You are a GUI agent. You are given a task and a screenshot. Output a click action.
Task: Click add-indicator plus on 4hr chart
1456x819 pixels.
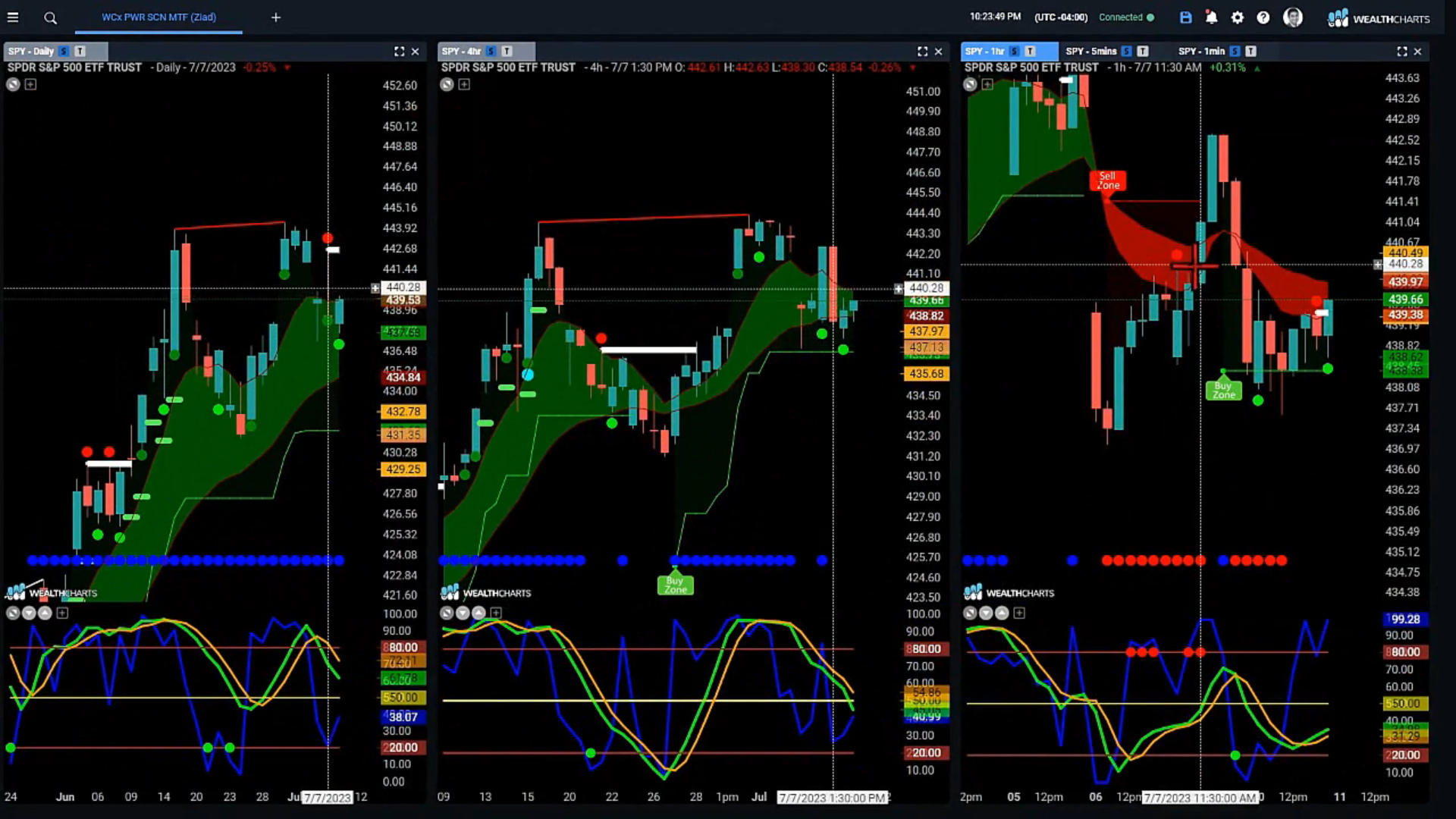[464, 84]
